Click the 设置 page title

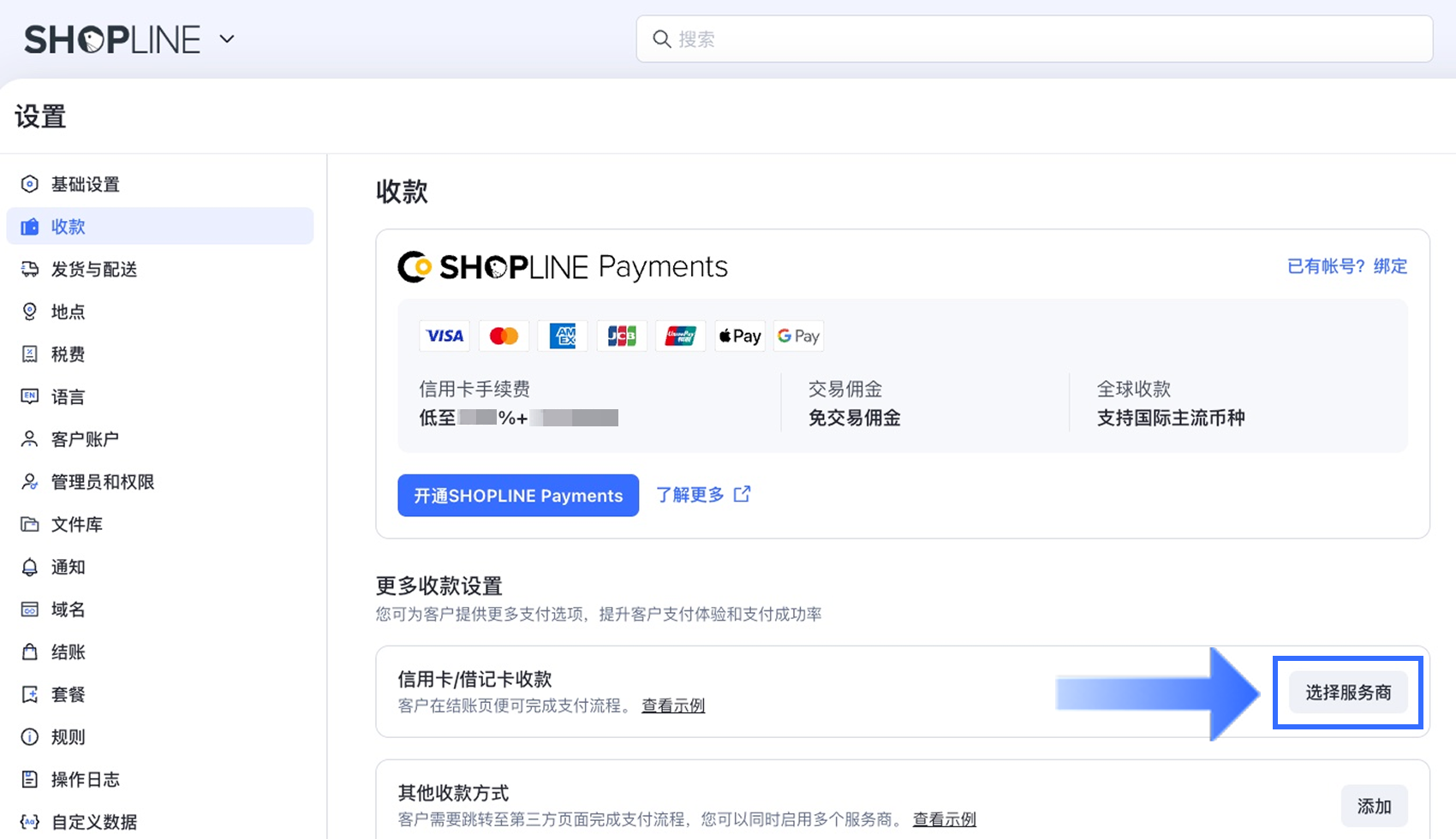pos(40,116)
